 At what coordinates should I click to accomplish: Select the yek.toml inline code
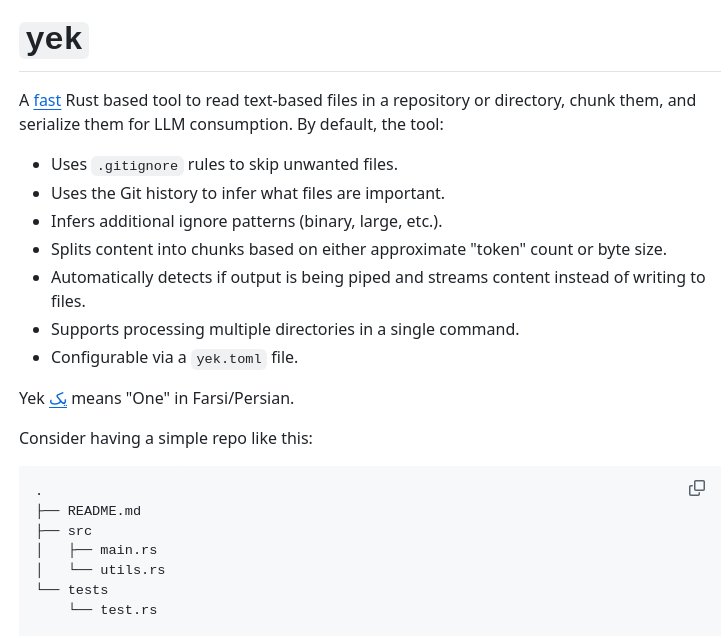(x=229, y=359)
